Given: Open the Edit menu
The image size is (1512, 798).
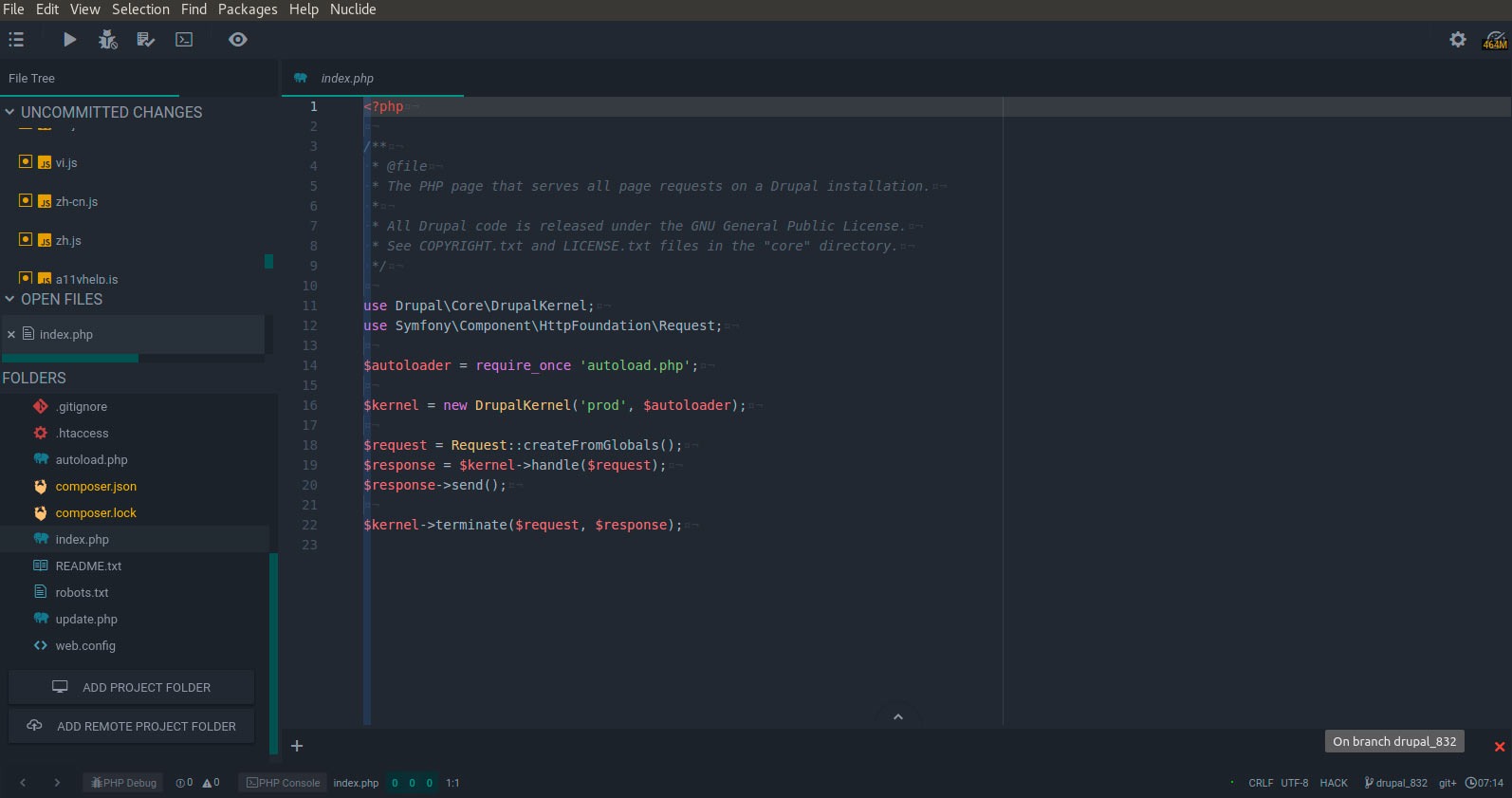Looking at the screenshot, I should (x=47, y=9).
